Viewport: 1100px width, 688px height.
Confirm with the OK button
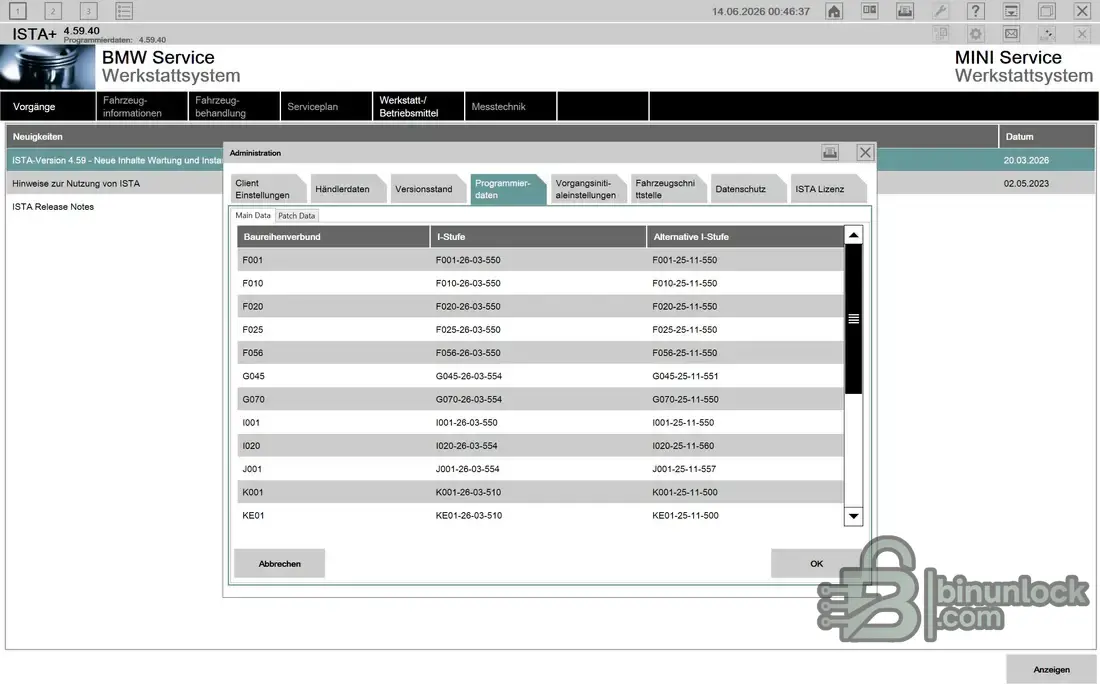817,563
